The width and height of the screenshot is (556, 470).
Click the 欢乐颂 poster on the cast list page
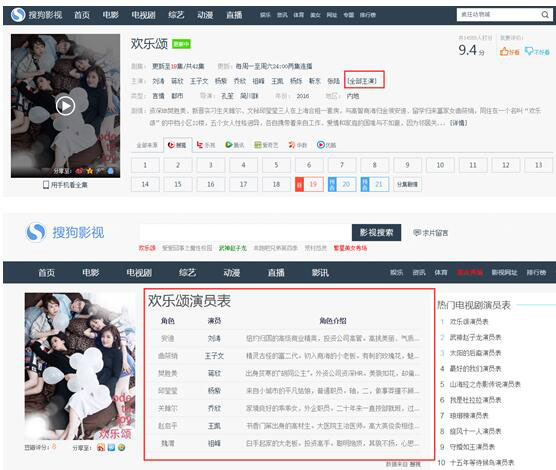click(x=80, y=366)
